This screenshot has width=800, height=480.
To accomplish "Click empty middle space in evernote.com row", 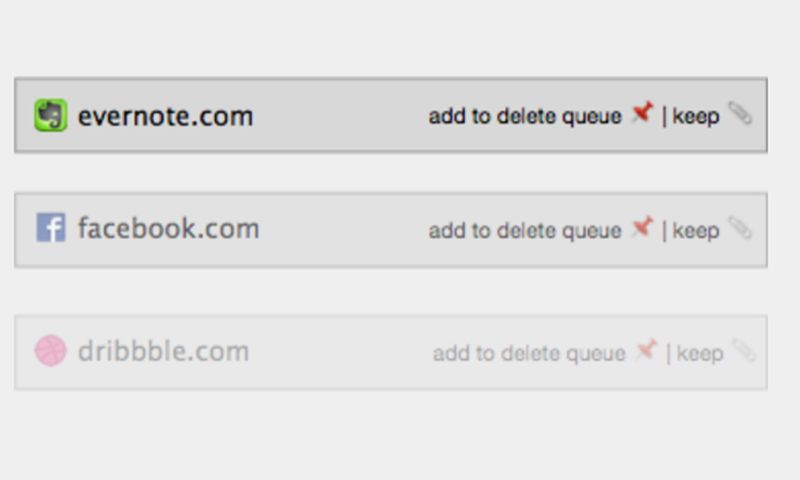I will click(x=340, y=116).
